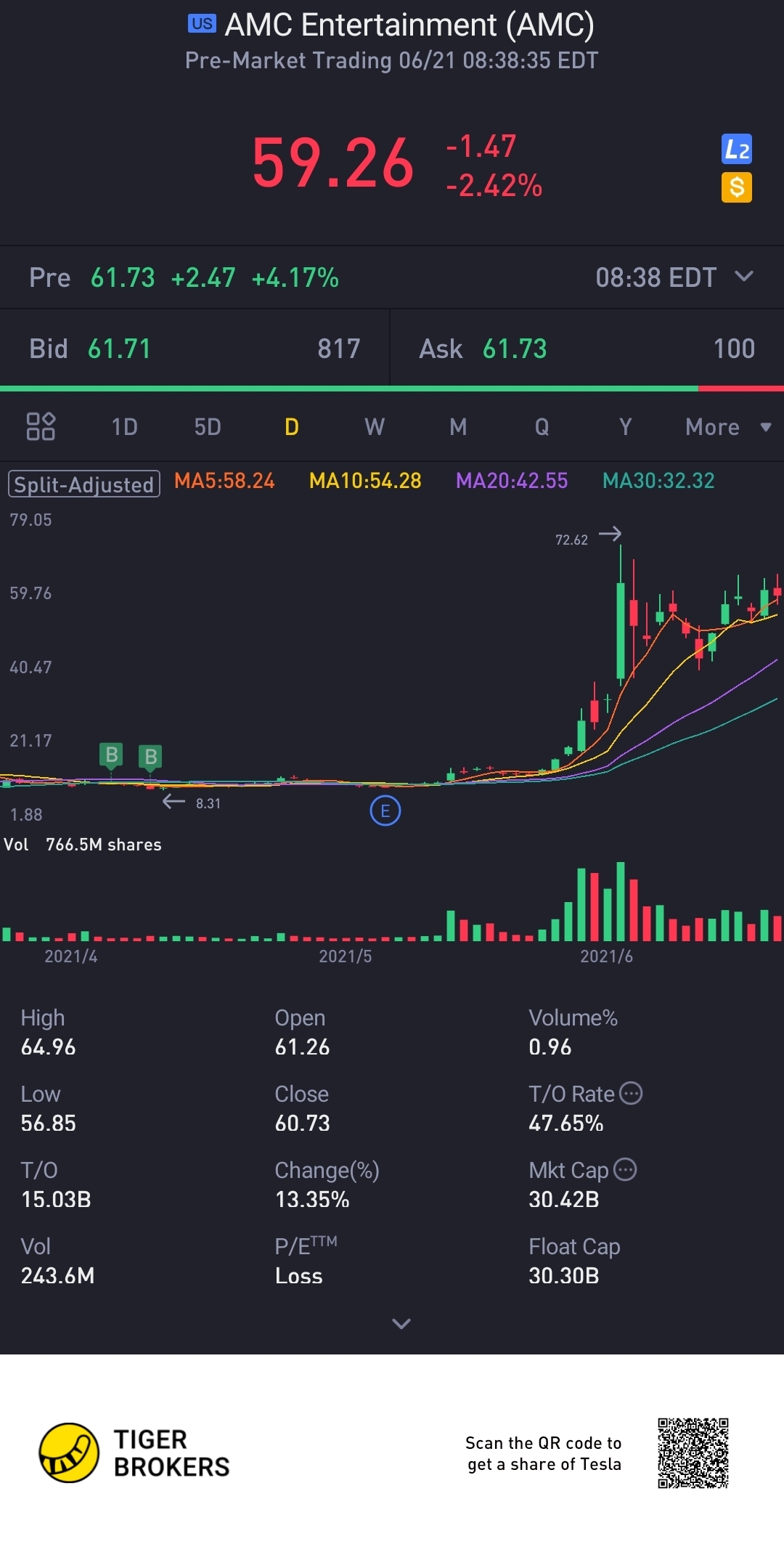Viewport: 784px width, 1552px height.
Task: Tap the Tiger Brokers logo
Action: click(x=134, y=1453)
